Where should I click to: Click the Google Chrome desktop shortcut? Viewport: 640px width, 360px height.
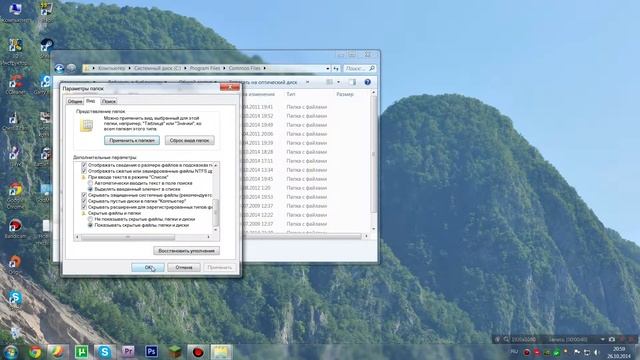(x=16, y=195)
